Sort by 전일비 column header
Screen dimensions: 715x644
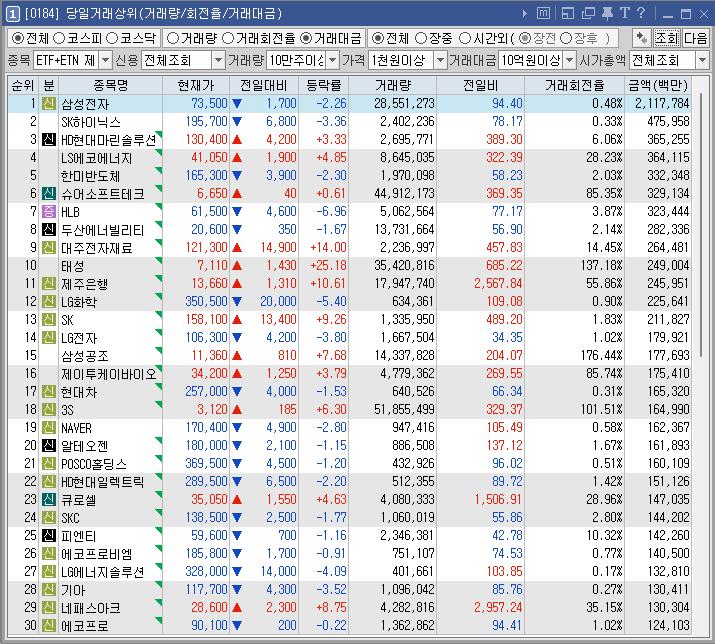click(x=480, y=85)
